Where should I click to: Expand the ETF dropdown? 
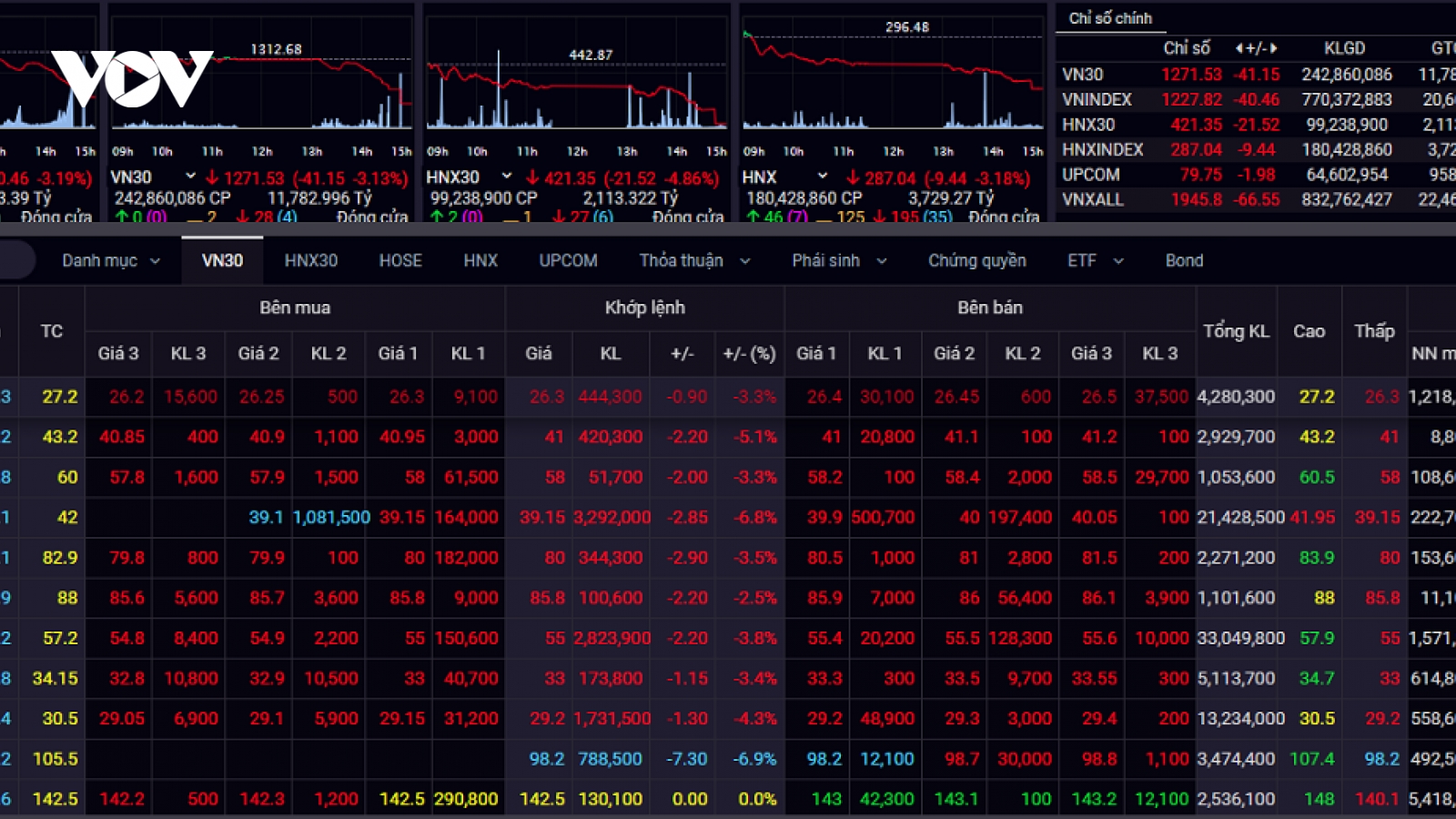(1096, 260)
